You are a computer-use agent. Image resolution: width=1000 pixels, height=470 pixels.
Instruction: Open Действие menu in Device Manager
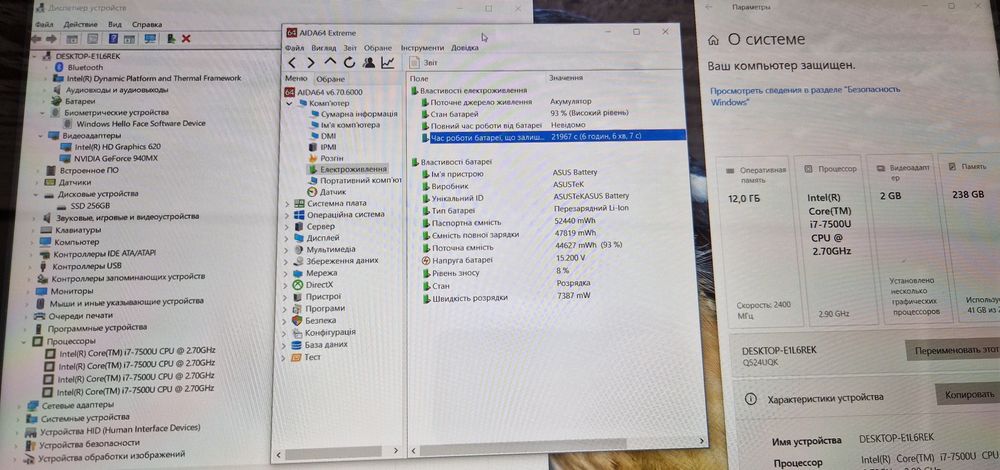pyautogui.click(x=80, y=24)
